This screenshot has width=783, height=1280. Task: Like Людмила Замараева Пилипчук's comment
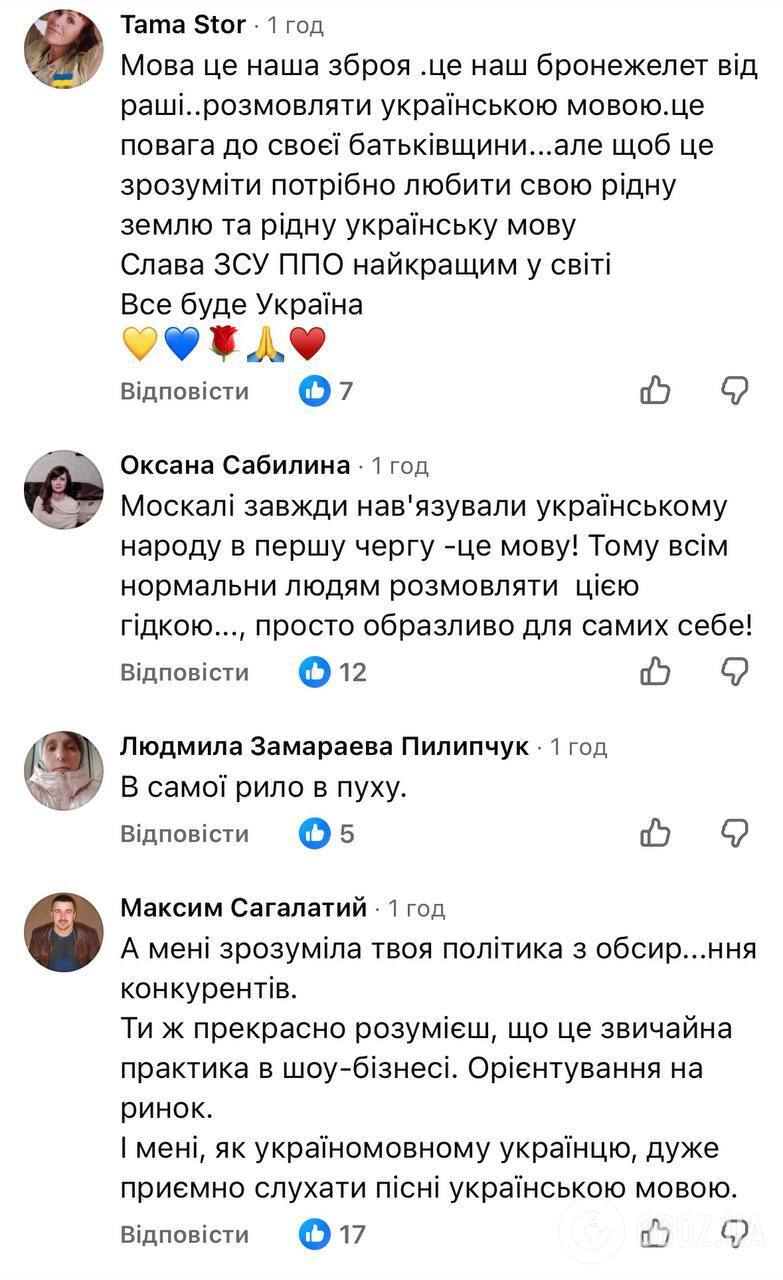pyautogui.click(x=656, y=832)
